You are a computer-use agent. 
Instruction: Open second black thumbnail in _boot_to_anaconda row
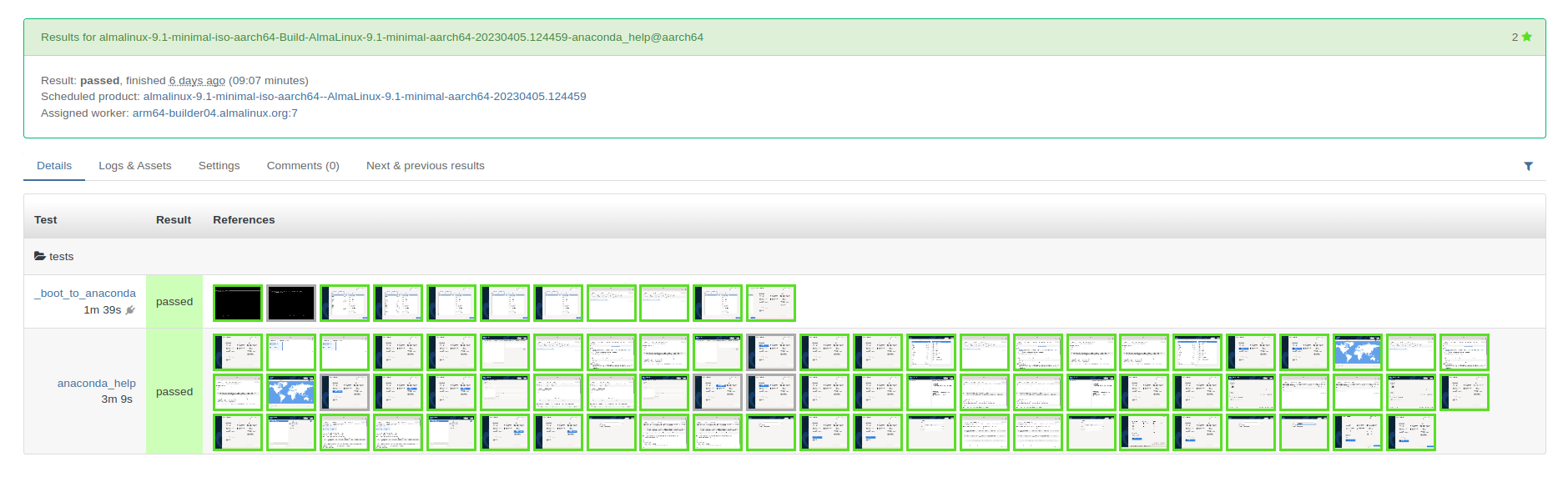click(291, 303)
